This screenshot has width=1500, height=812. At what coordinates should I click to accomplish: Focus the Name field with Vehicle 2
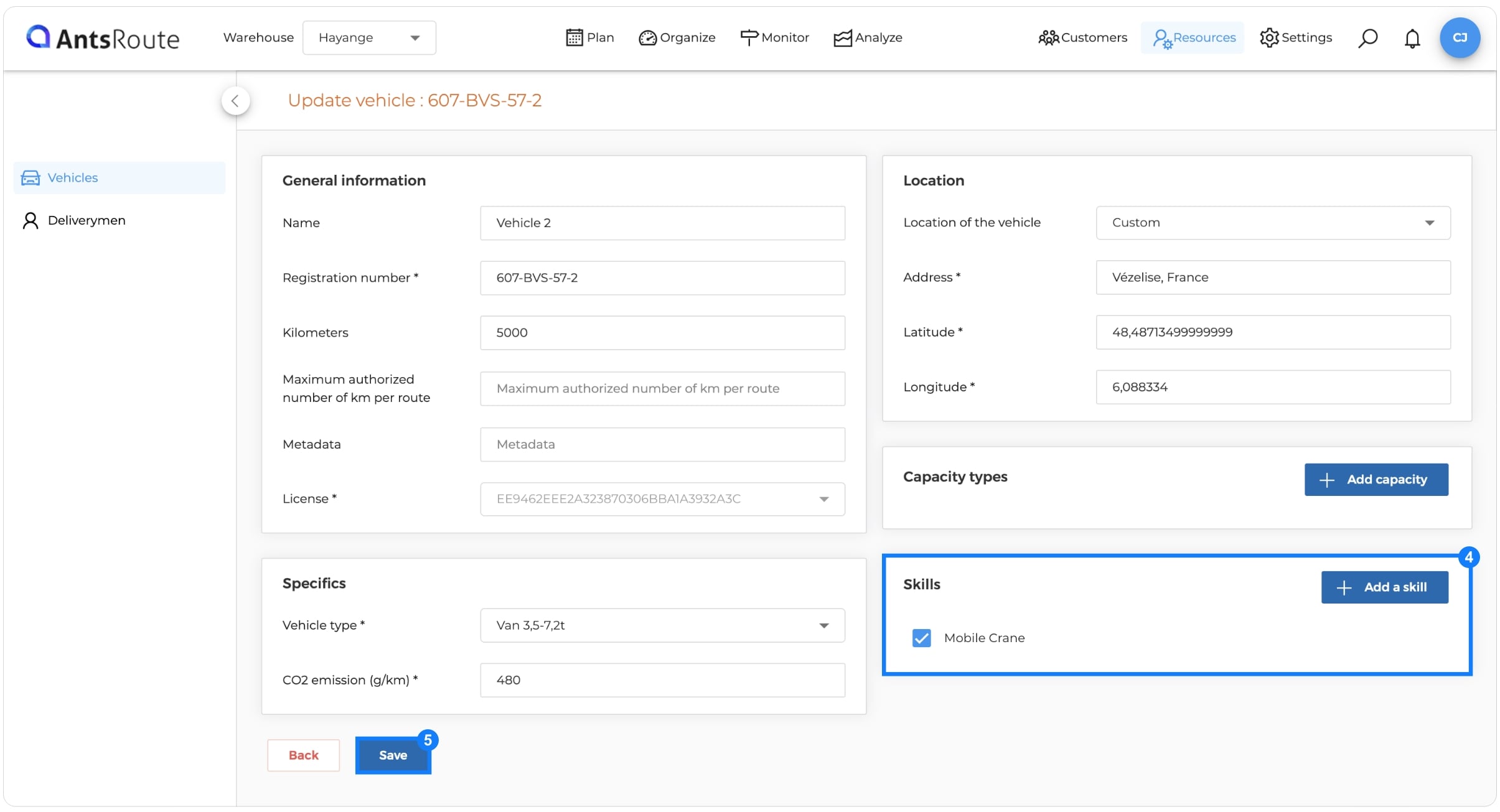pos(662,223)
